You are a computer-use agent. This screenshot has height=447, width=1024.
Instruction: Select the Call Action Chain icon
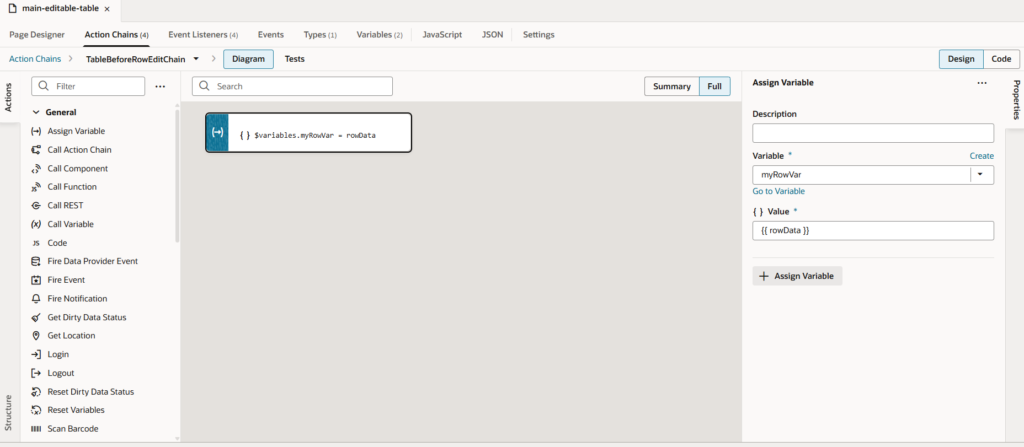pos(36,150)
